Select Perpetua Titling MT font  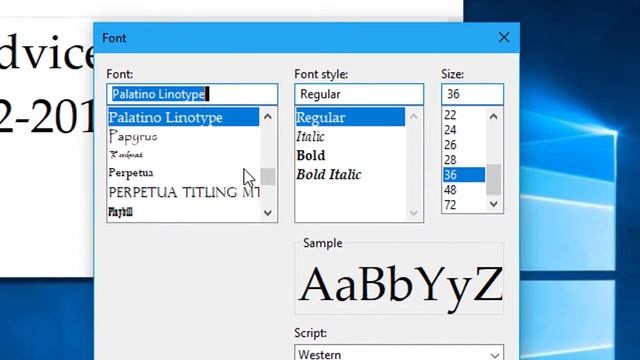pos(183,192)
